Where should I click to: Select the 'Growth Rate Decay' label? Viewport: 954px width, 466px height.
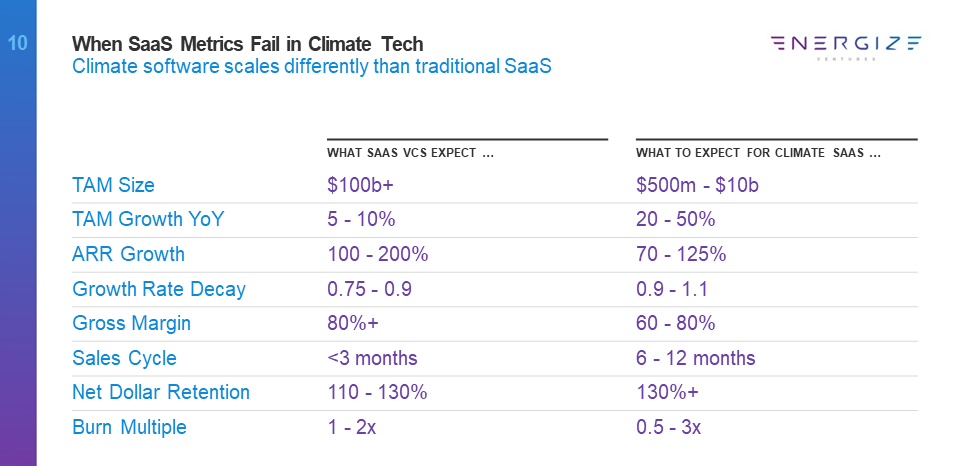pyautogui.click(x=159, y=290)
